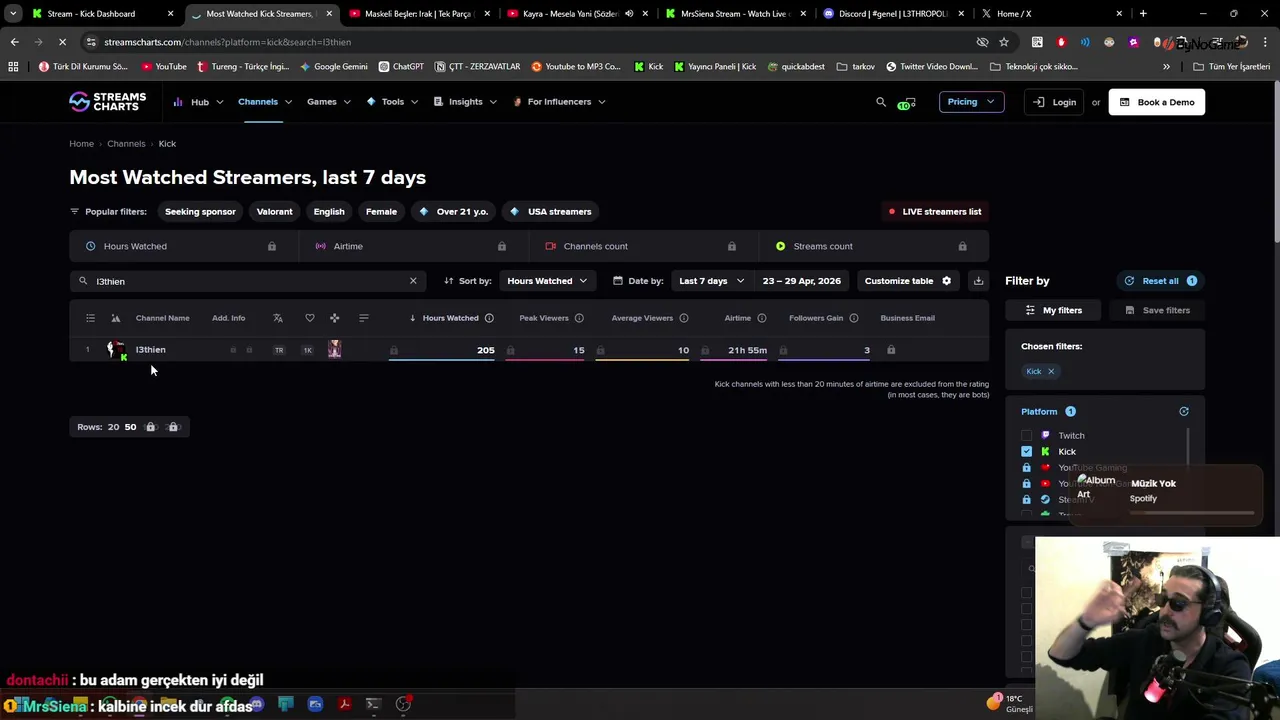Stop loading the page in browser
The height and width of the screenshot is (720, 1280).
point(62,42)
